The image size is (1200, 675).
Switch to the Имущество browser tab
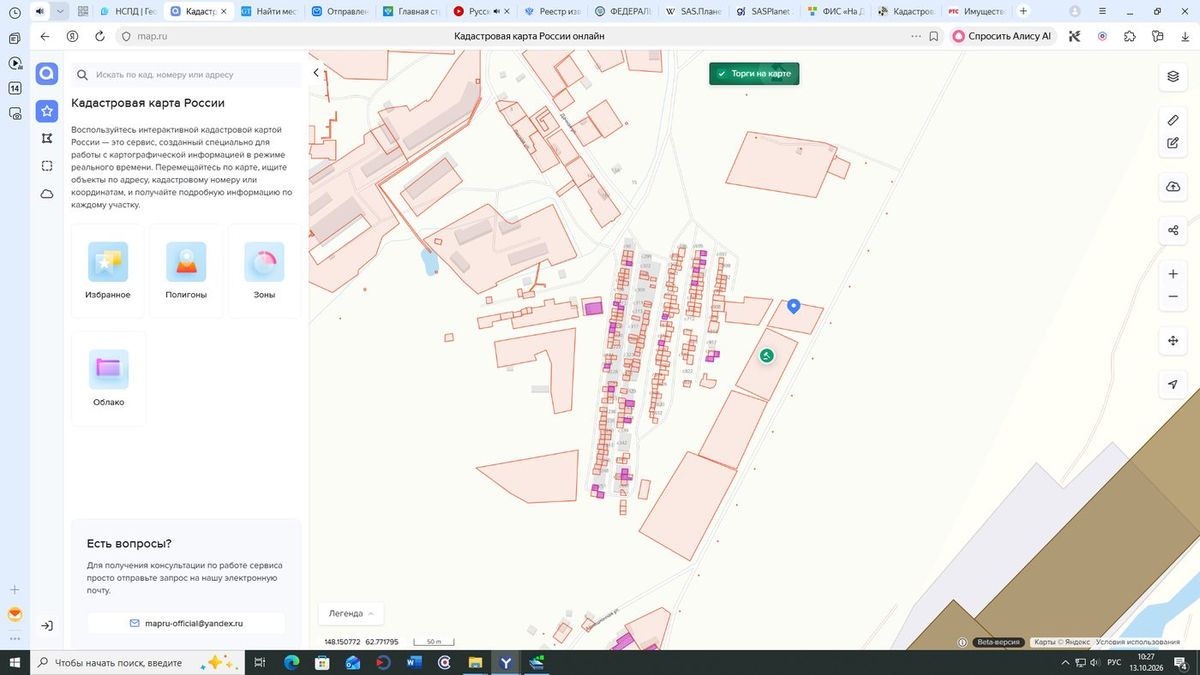977,11
